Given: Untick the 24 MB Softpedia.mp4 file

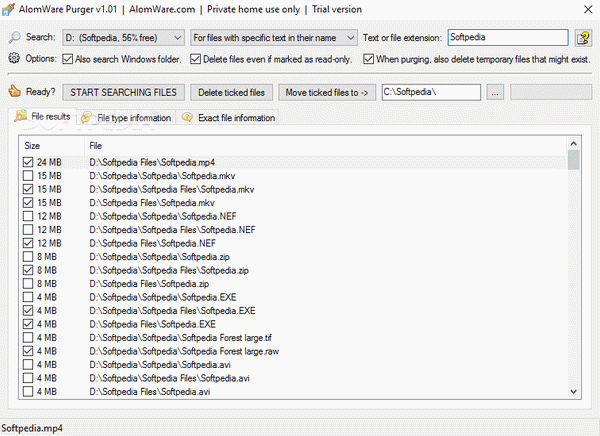Looking at the screenshot, I should (28, 162).
